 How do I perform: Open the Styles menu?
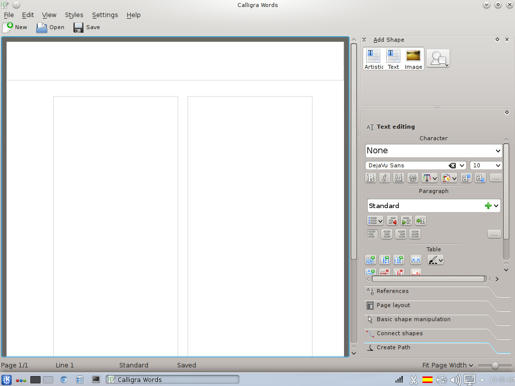coord(74,15)
